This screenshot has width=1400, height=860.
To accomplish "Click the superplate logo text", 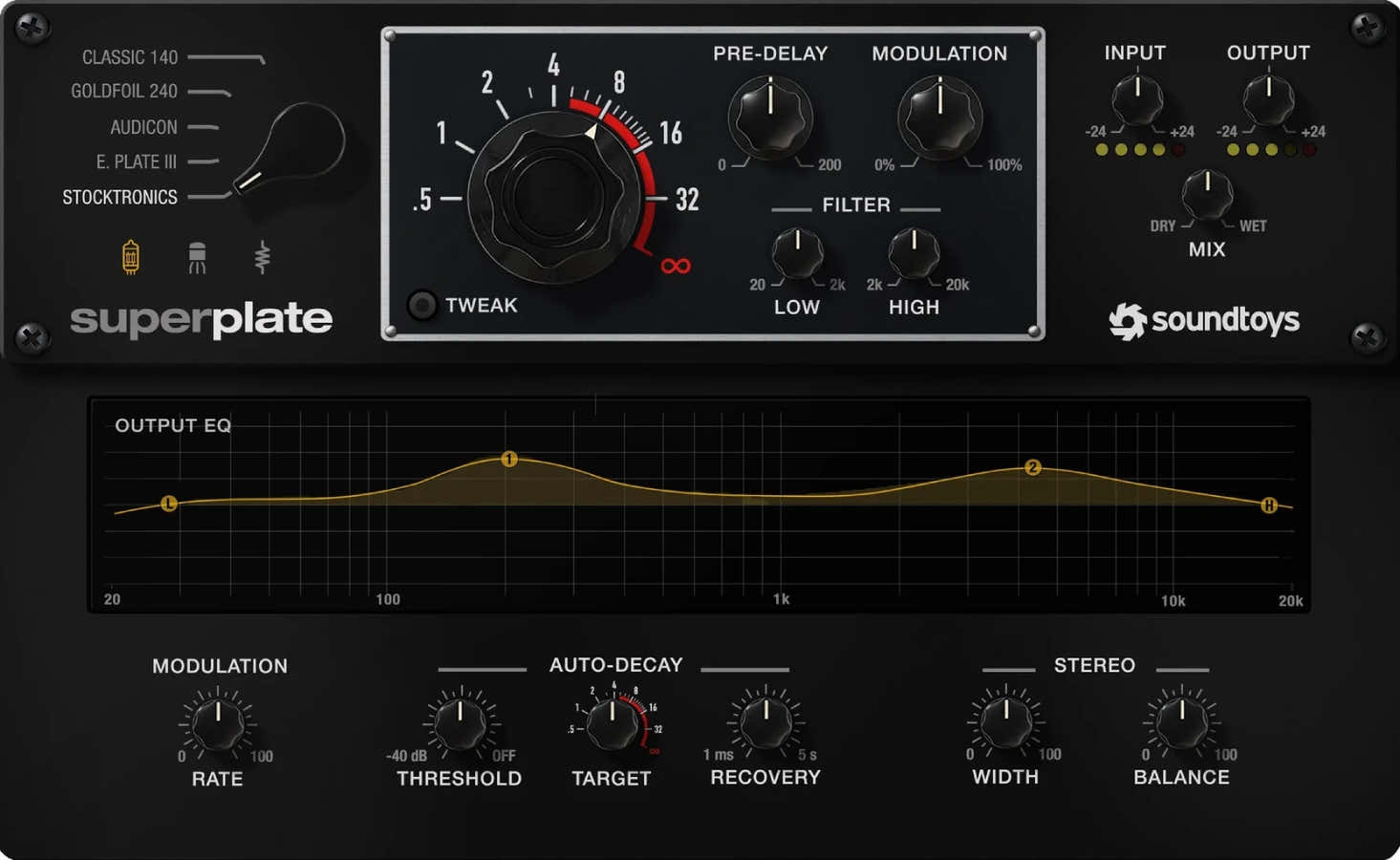I will tap(202, 320).
